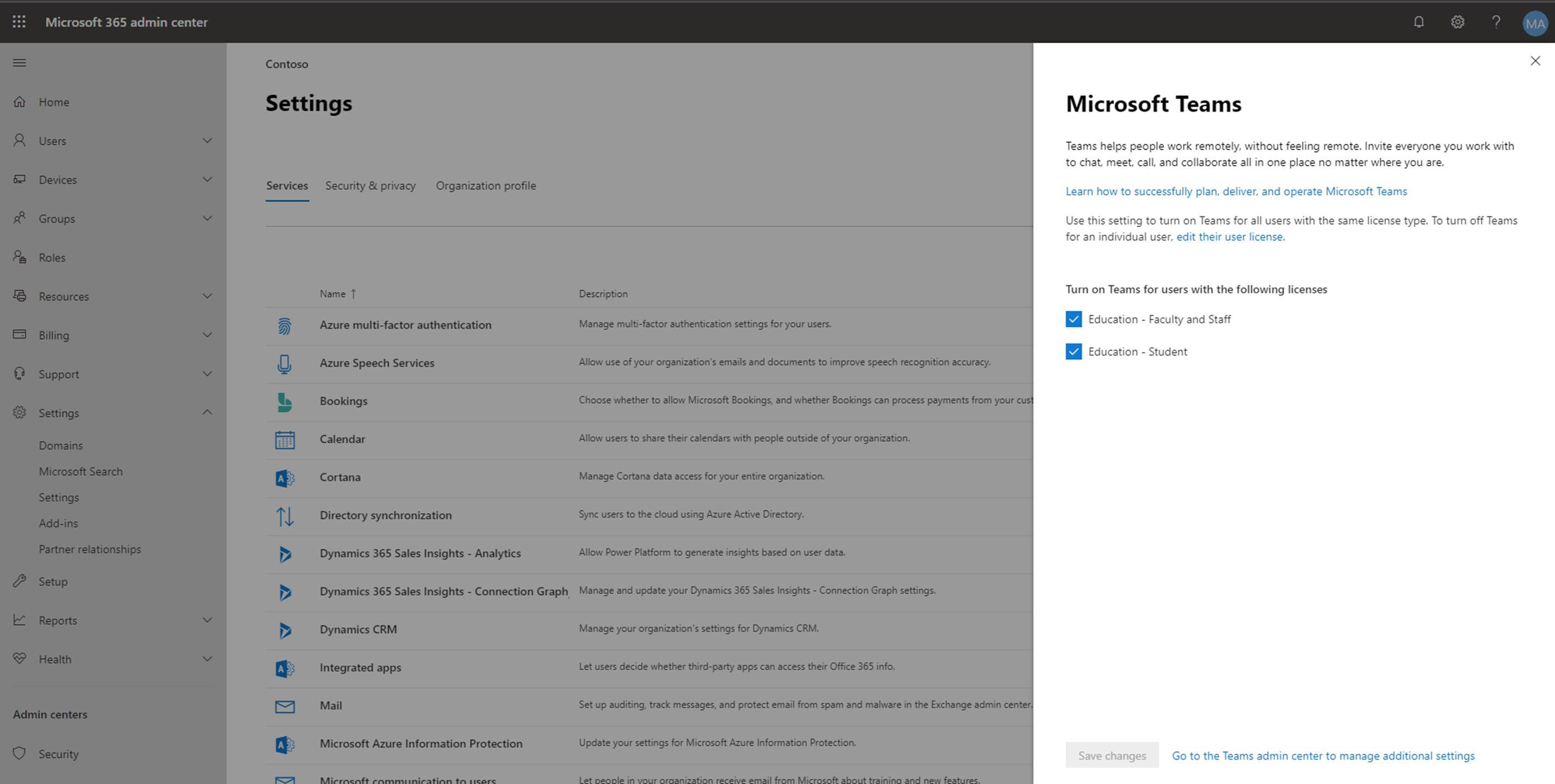
Task: Click the Bookings service icon
Action: coord(283,400)
